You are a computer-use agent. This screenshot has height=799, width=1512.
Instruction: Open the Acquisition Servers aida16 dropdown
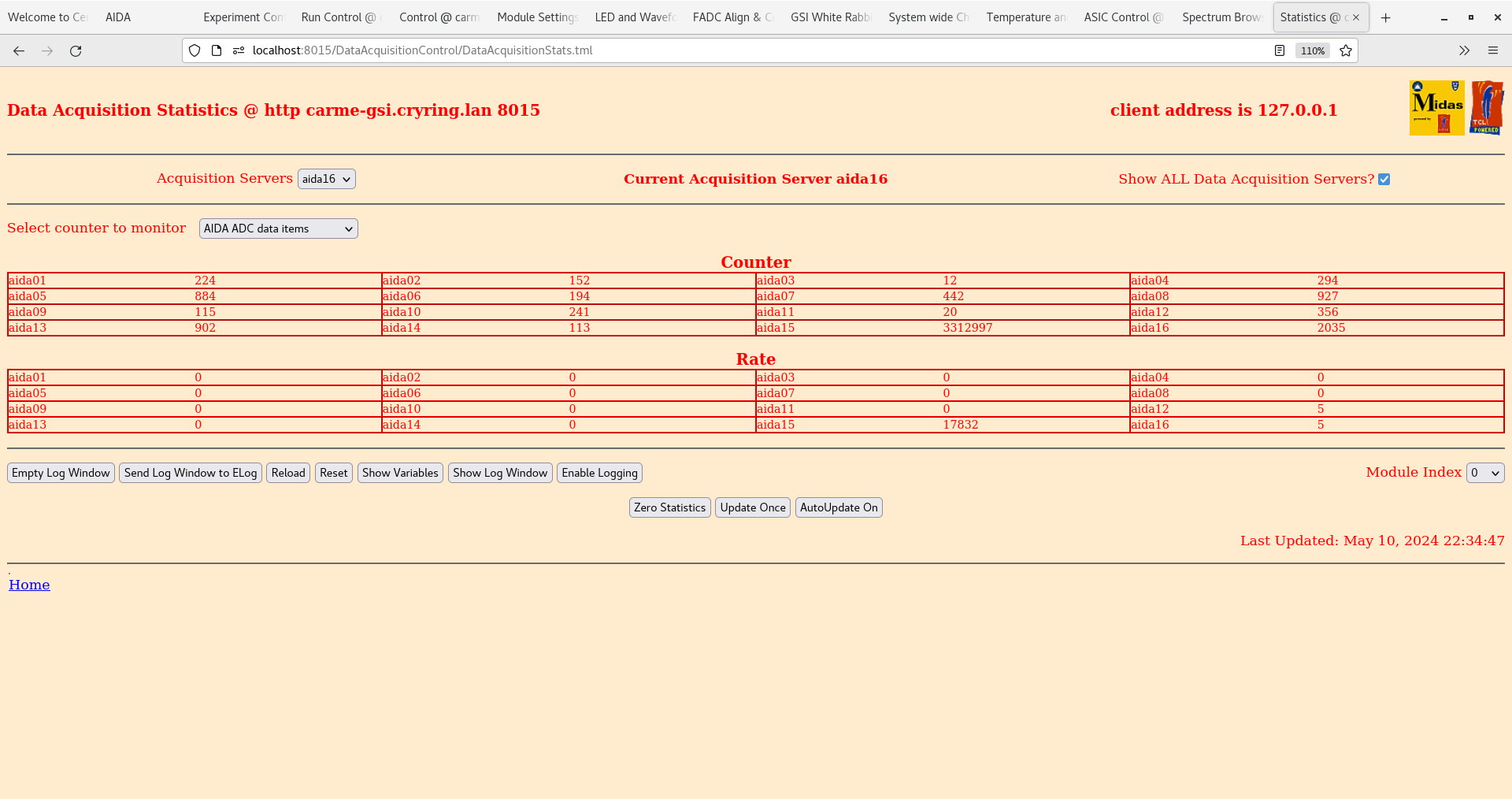point(326,179)
